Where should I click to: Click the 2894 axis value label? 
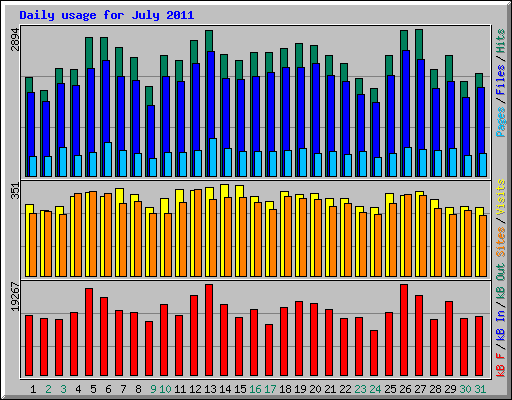pos(15,40)
